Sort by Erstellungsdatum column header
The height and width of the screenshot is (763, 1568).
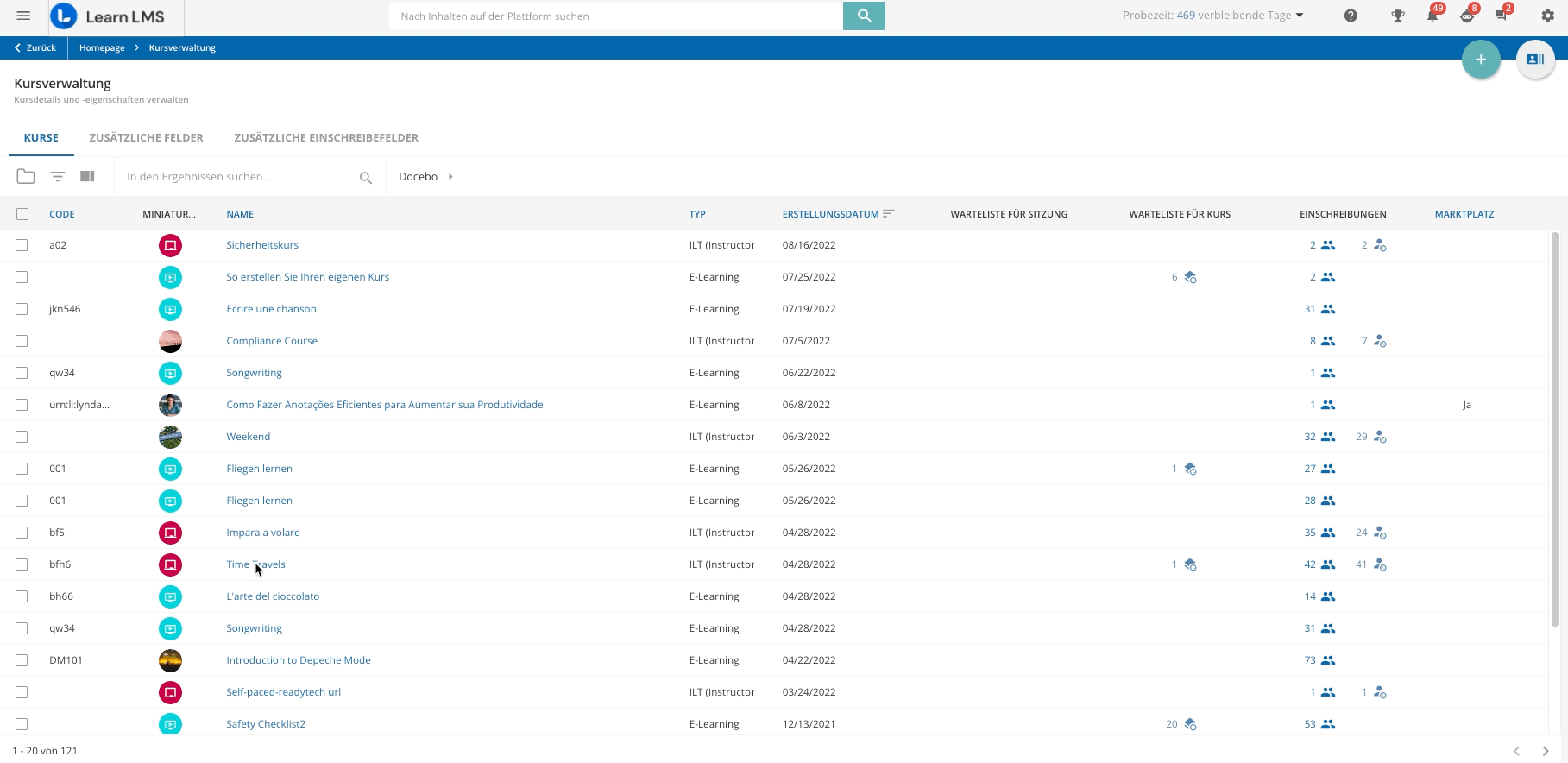point(830,214)
